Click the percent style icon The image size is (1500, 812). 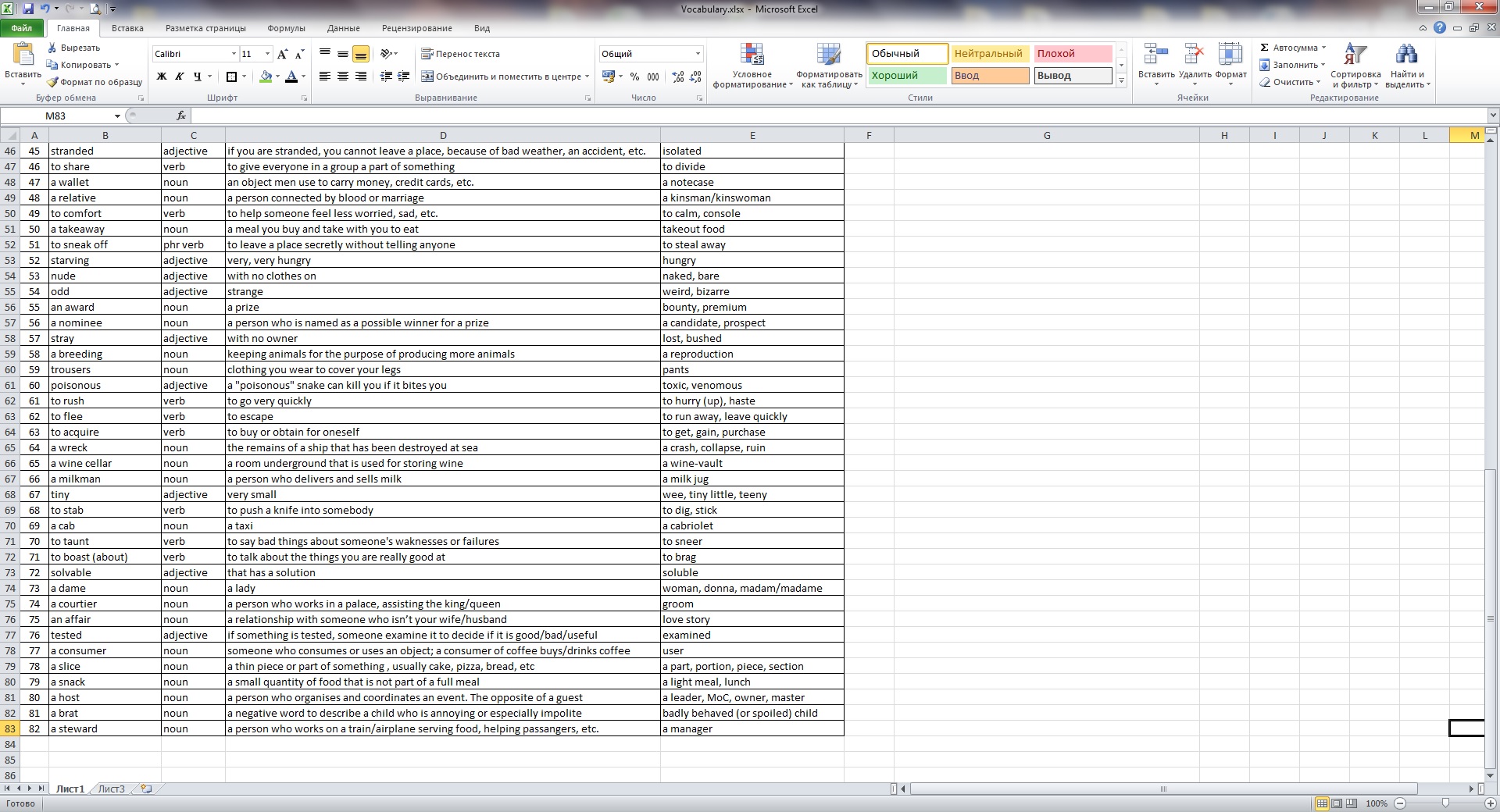(634, 77)
